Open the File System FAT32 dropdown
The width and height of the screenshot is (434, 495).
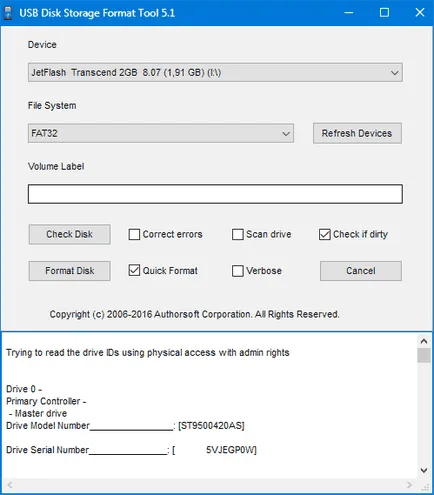pyautogui.click(x=161, y=133)
